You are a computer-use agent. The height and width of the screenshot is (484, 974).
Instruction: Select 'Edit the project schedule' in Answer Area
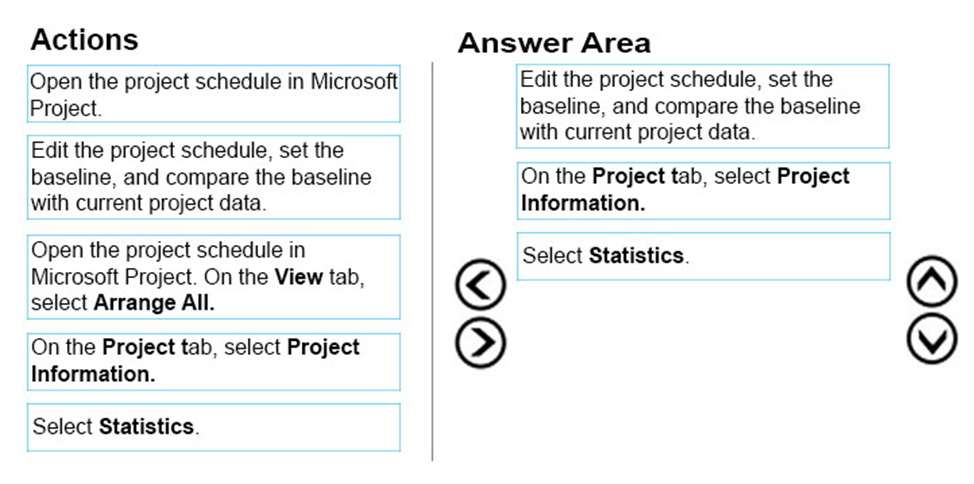[703, 106]
